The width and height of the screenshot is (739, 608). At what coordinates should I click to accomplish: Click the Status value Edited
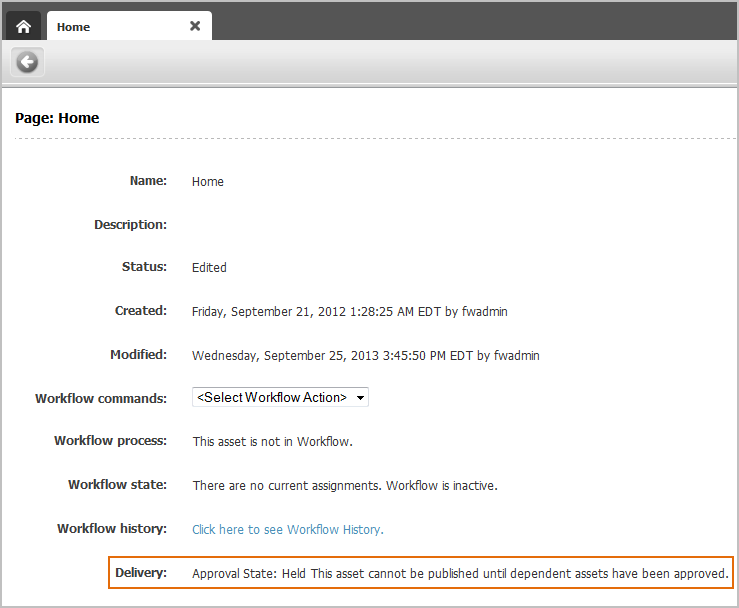coord(209,268)
